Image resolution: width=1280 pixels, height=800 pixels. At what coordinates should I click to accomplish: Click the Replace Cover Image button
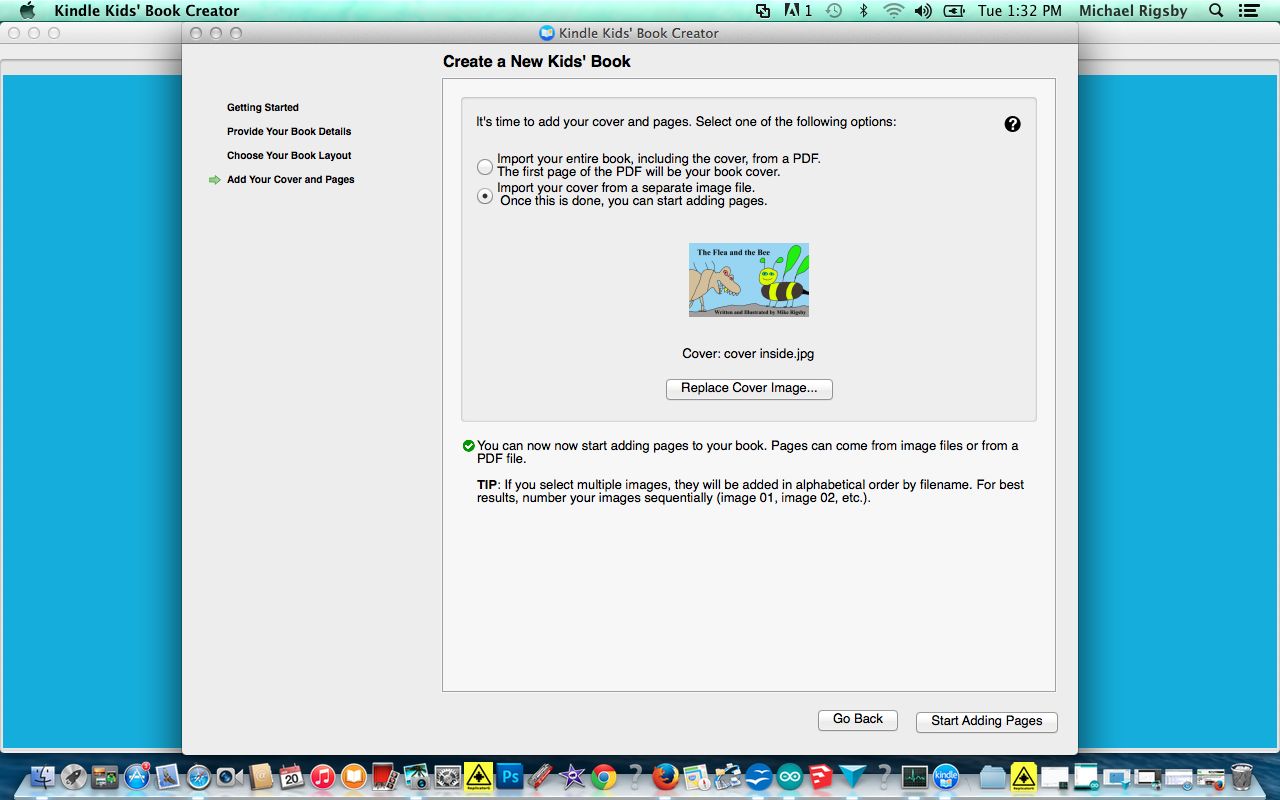(x=749, y=388)
